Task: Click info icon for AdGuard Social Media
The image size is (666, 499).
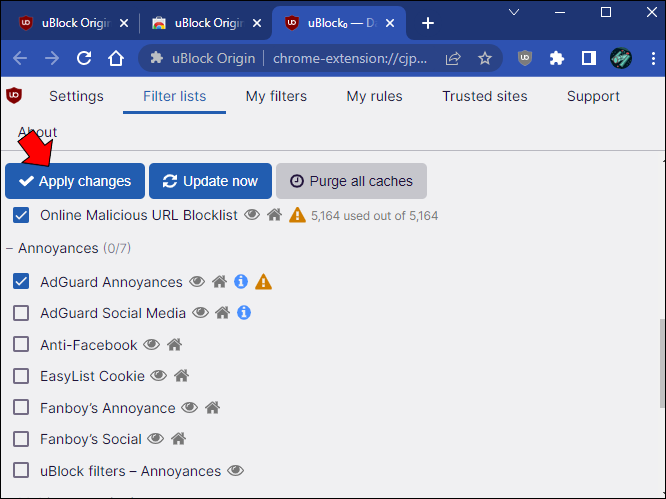Action: [244, 313]
